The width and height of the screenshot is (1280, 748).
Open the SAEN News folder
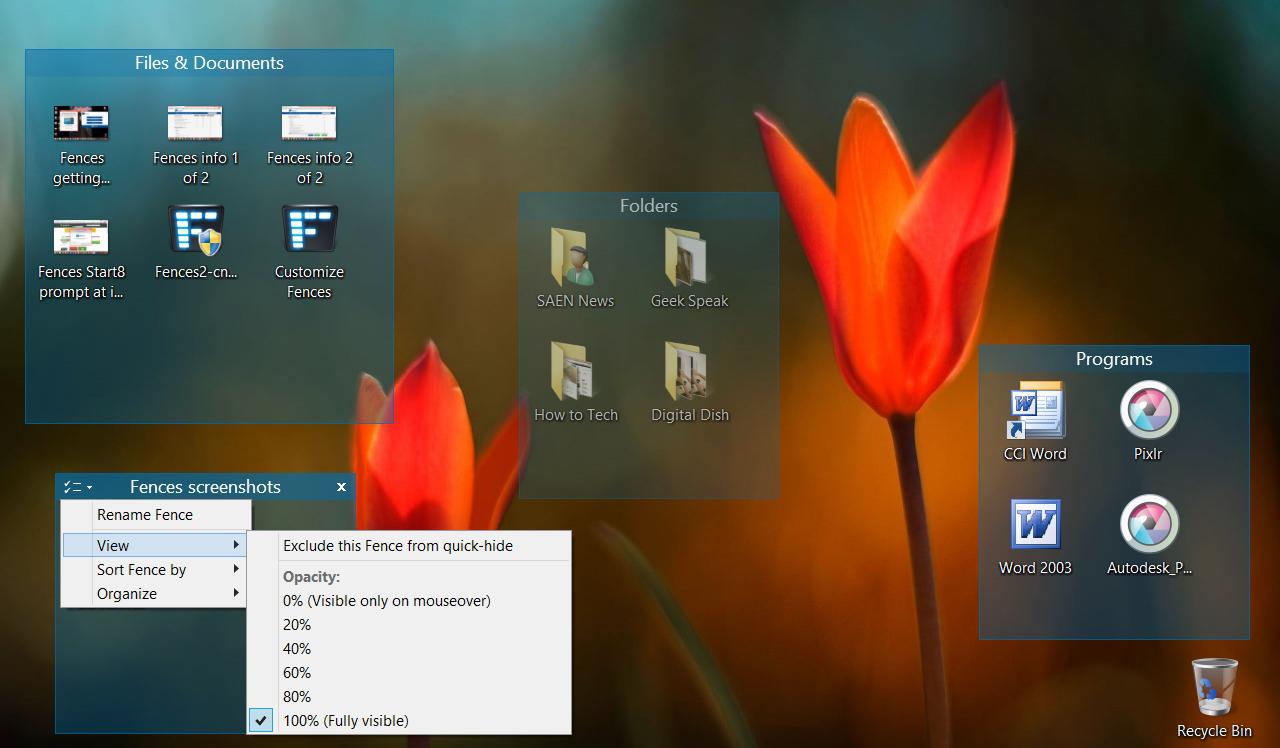click(x=575, y=255)
